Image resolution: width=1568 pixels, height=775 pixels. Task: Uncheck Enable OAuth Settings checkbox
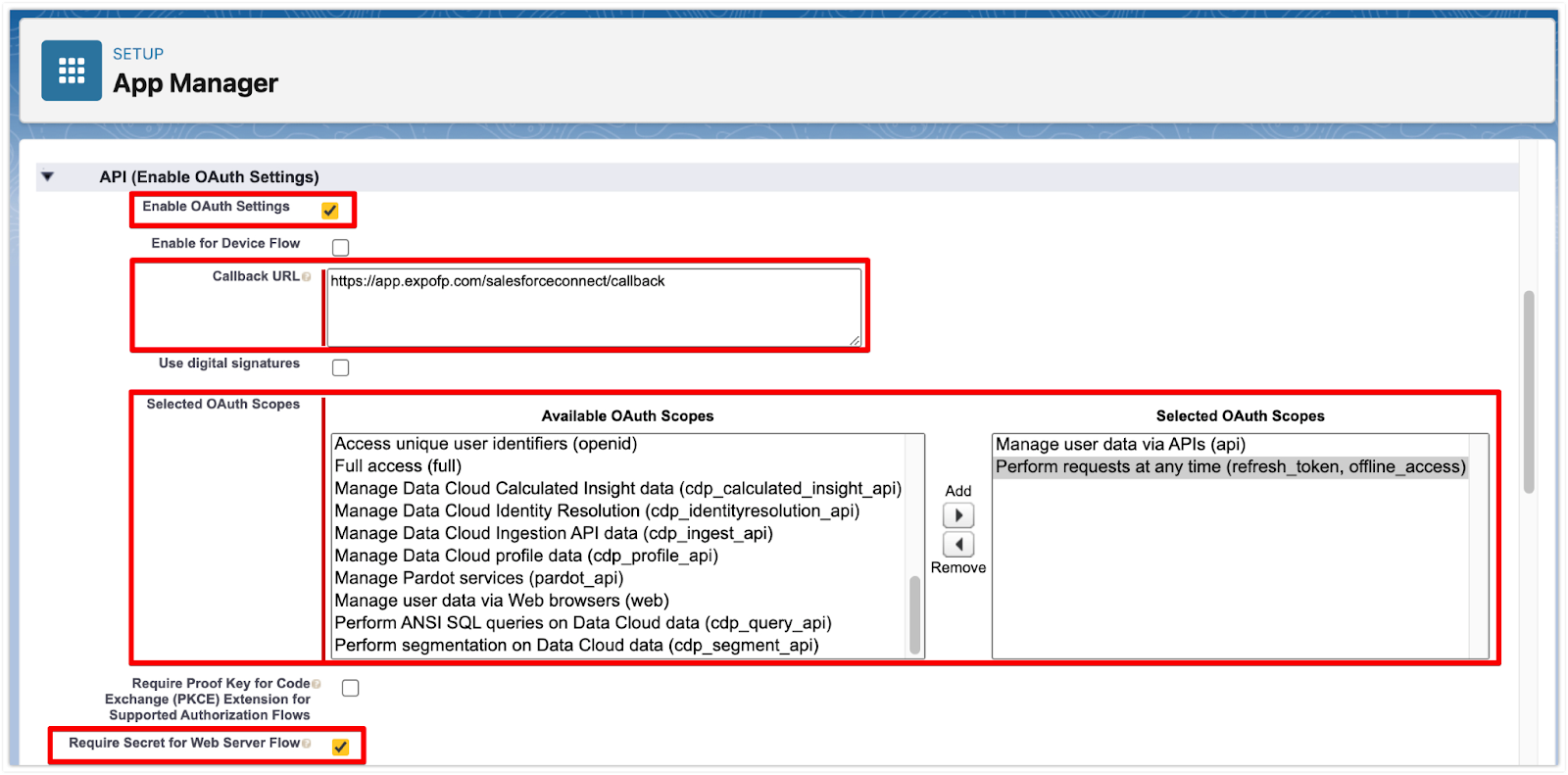point(330,211)
